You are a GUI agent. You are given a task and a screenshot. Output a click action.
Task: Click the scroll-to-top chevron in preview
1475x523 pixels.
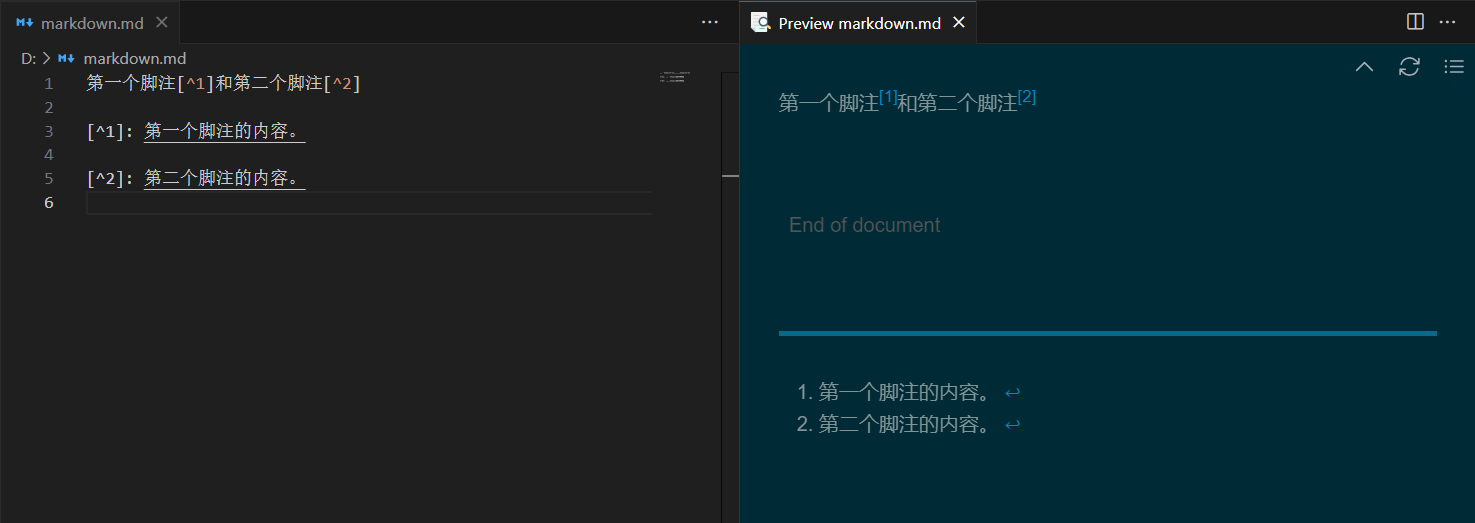[x=1364, y=67]
